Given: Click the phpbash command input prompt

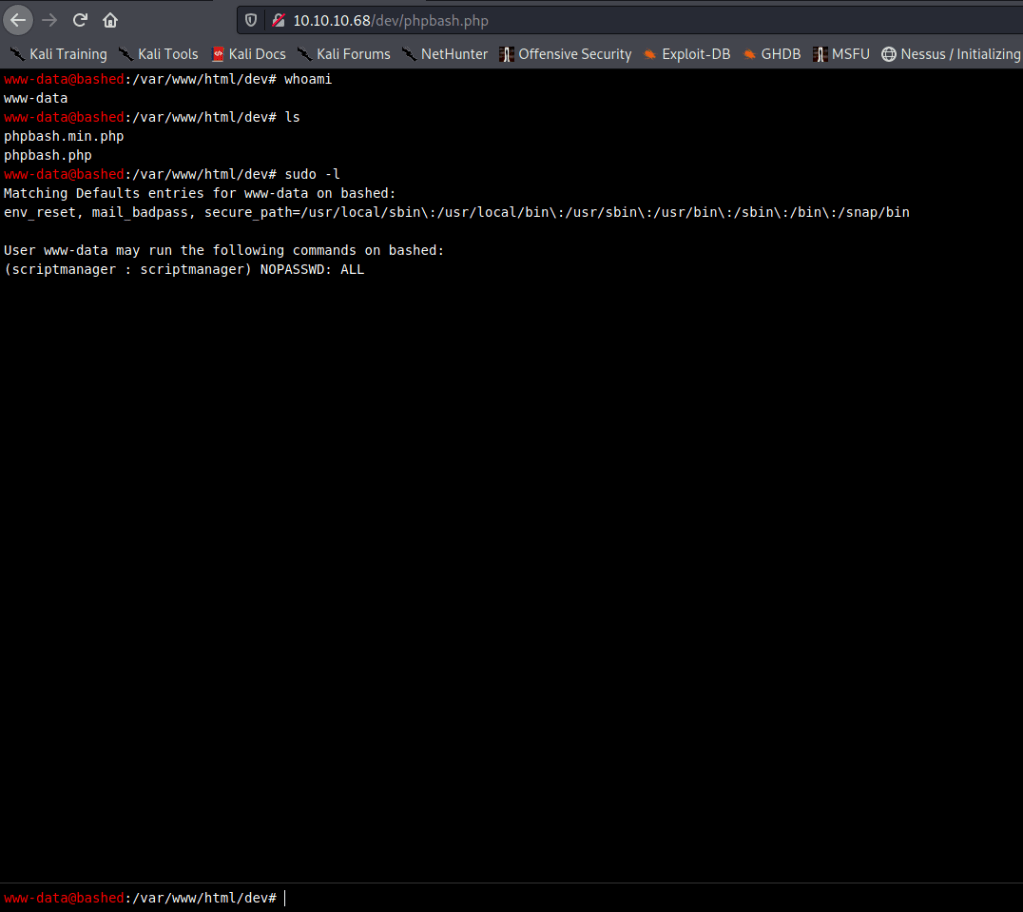Looking at the screenshot, I should [600, 898].
